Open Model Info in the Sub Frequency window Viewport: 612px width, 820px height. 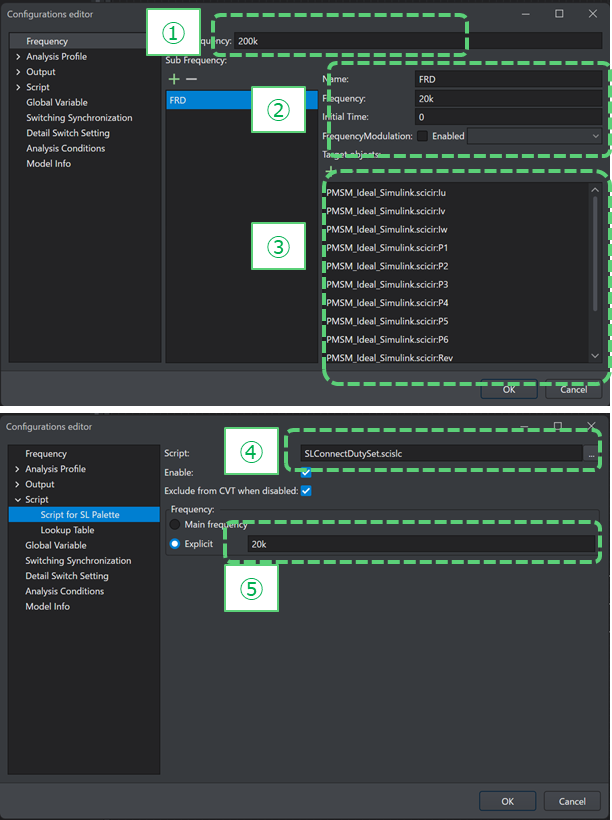pos(49,164)
